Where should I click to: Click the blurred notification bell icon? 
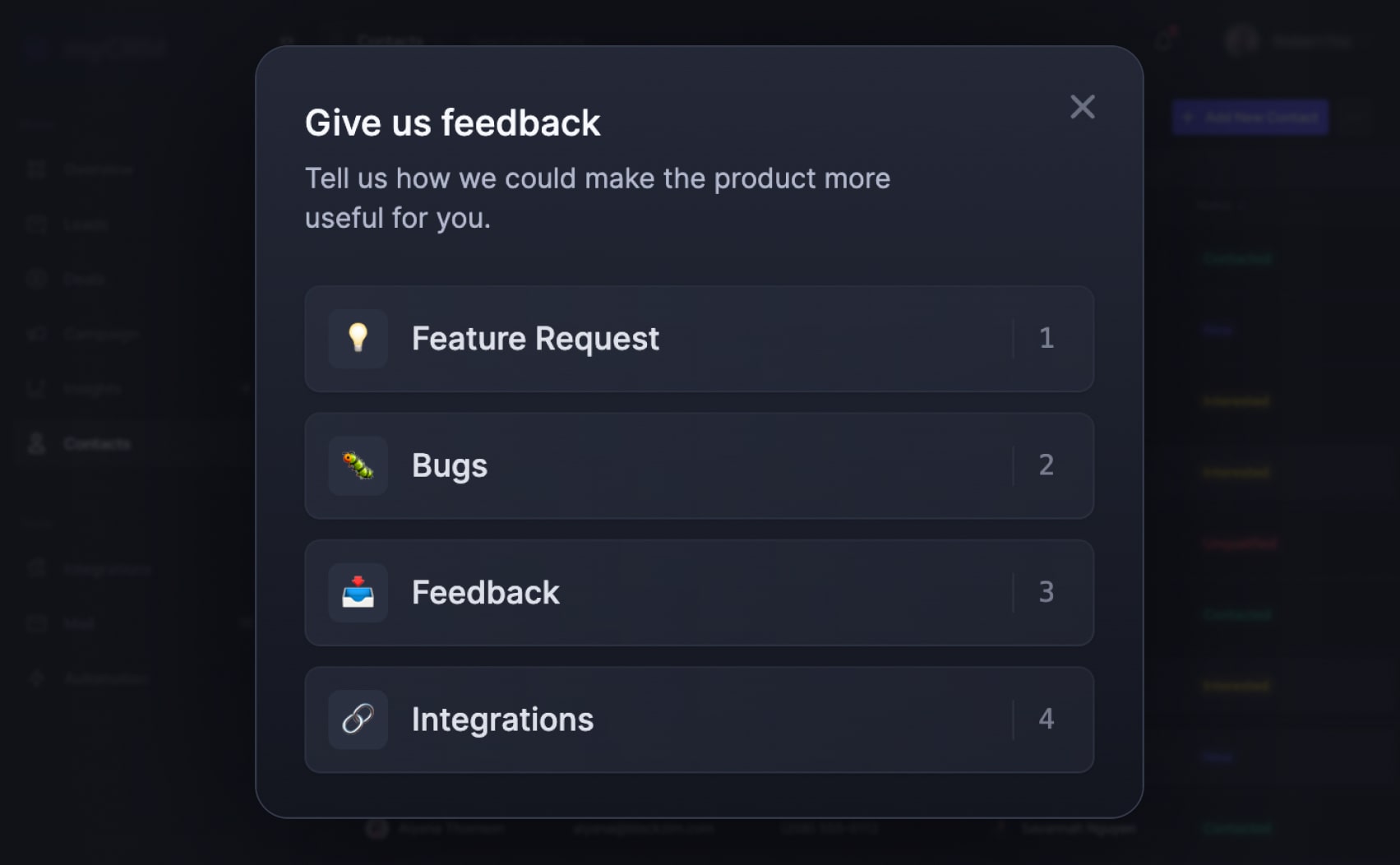point(1164,39)
